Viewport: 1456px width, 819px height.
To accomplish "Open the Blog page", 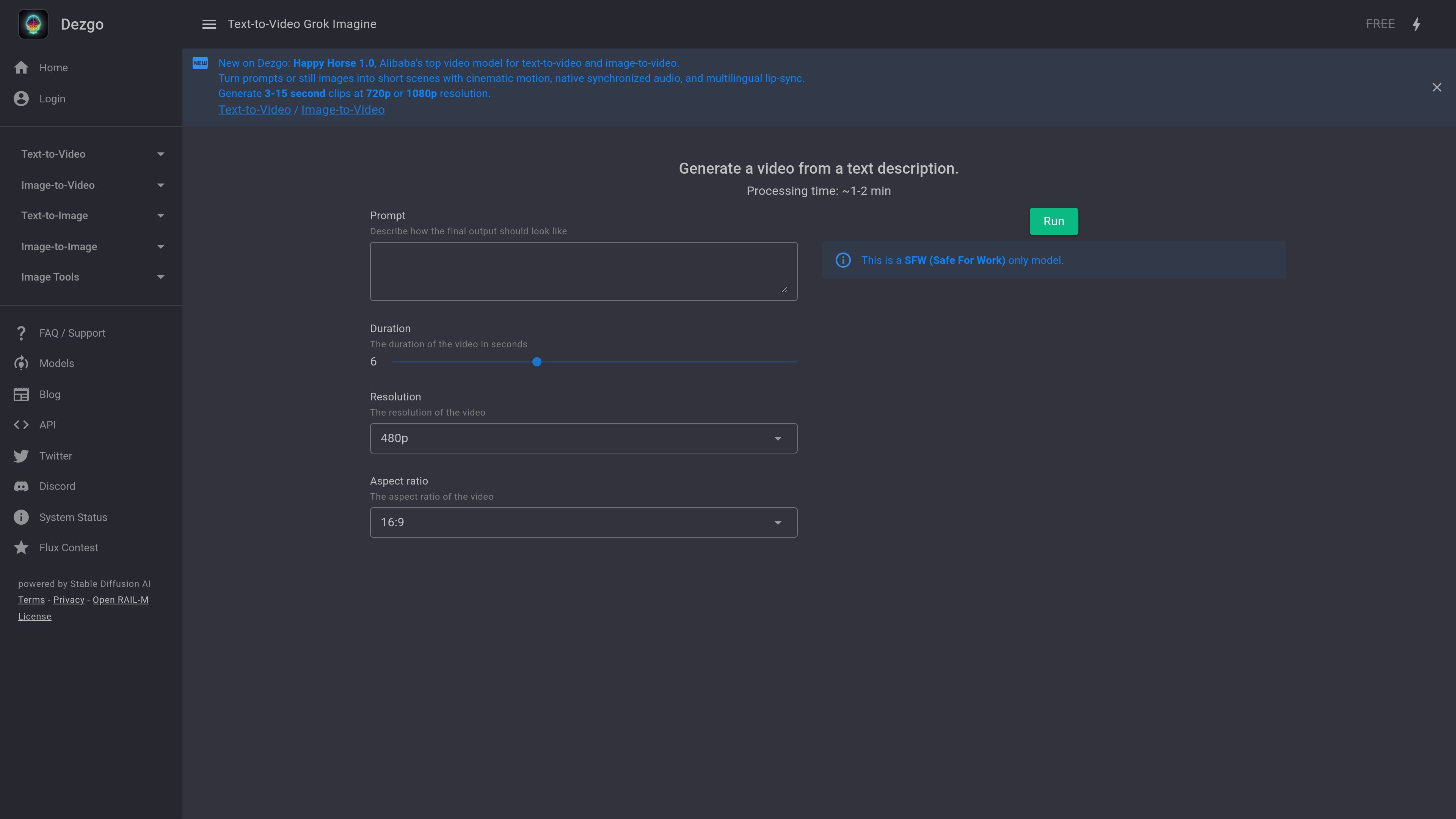I will point(91,394).
